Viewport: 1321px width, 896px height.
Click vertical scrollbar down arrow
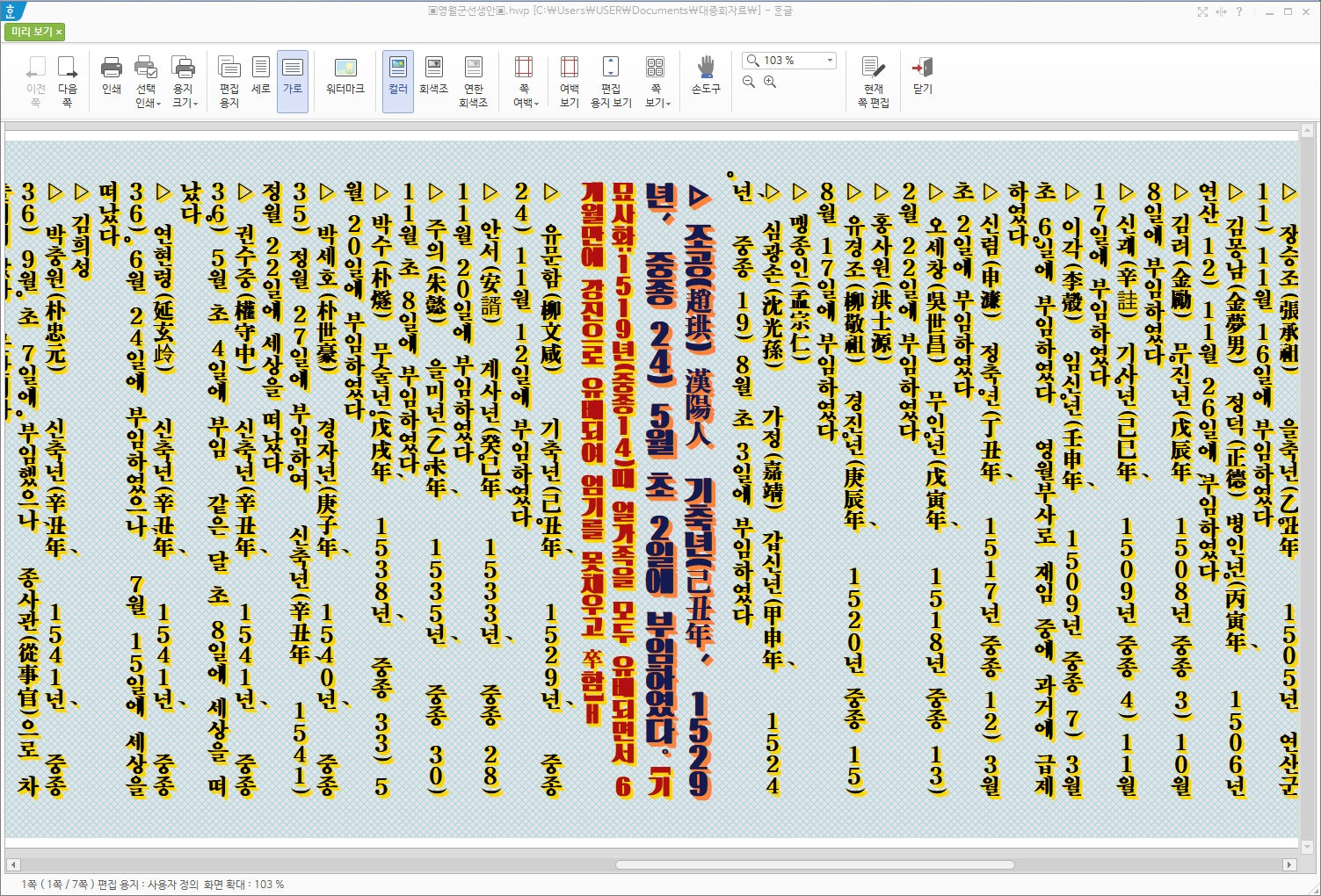(1309, 847)
